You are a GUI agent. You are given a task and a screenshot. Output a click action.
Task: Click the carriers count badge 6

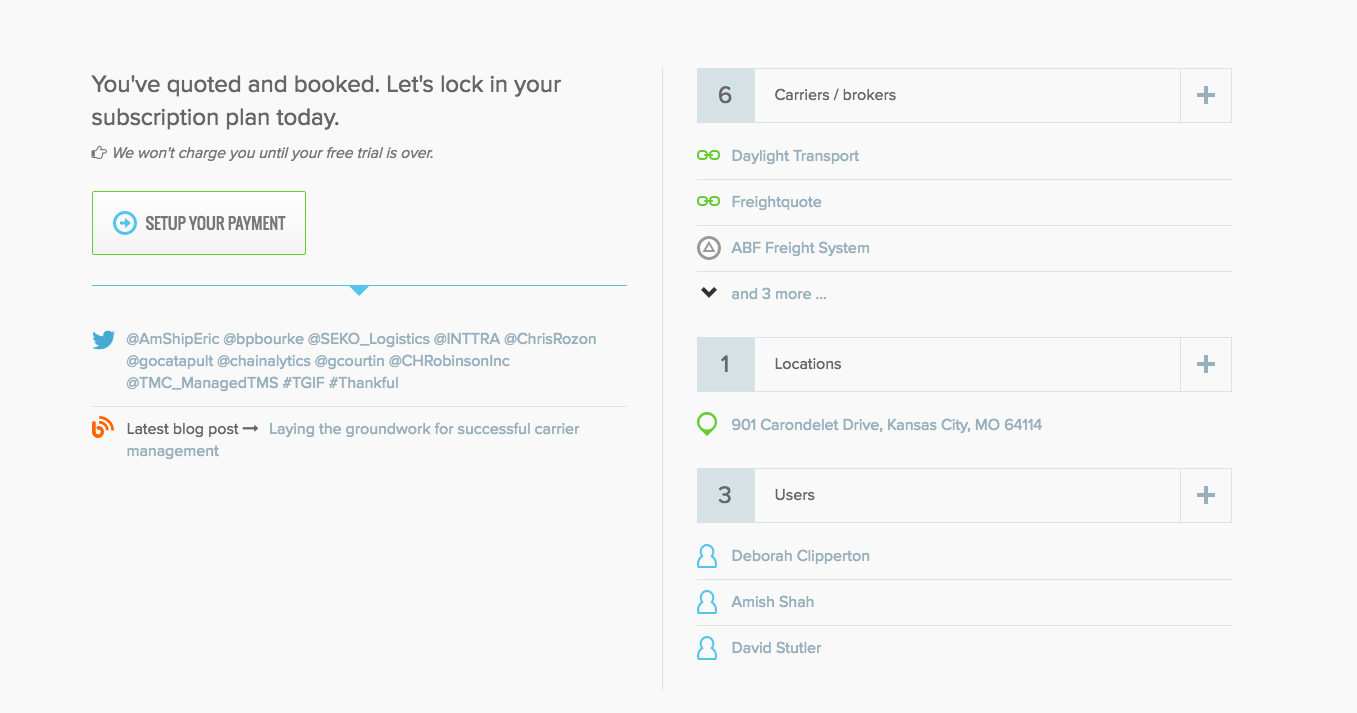coord(725,95)
